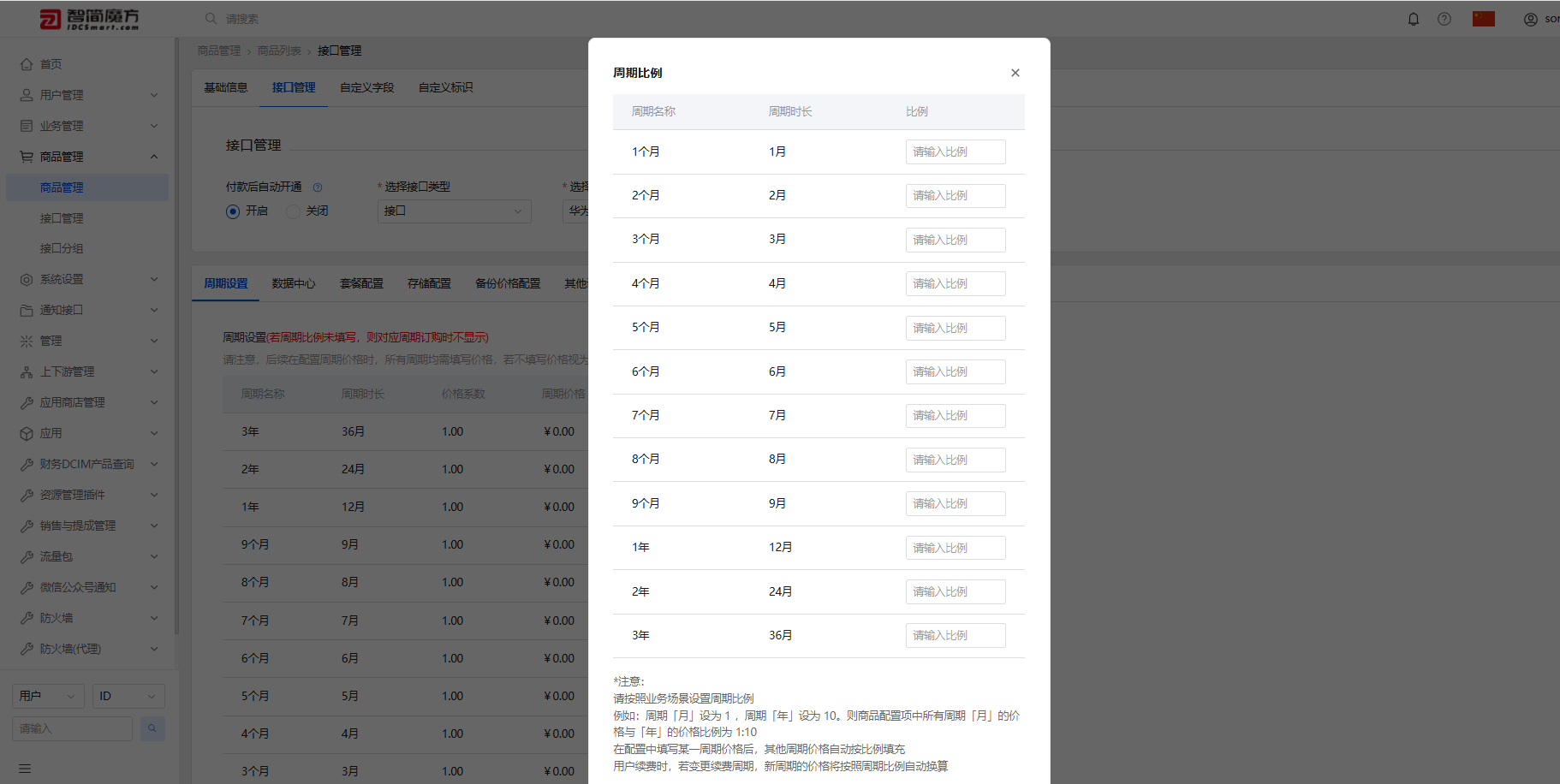This screenshot has width=1560, height=784.
Task: Click the 业务管理 list icon
Action: [x=27, y=126]
